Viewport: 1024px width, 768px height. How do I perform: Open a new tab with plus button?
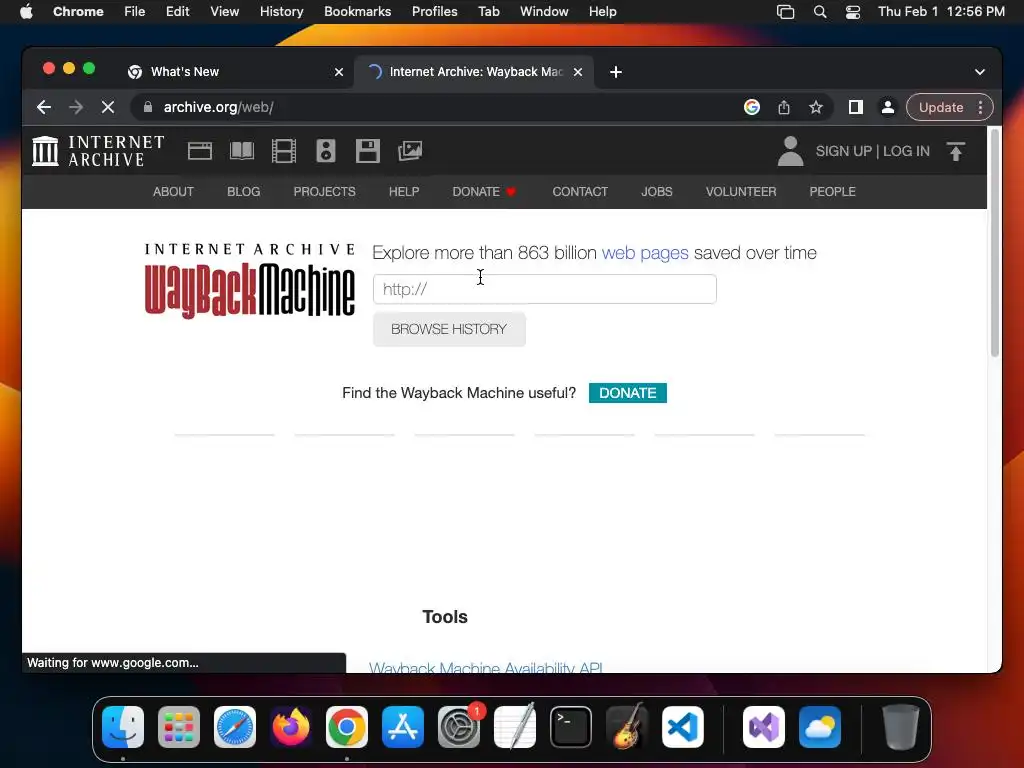(616, 72)
